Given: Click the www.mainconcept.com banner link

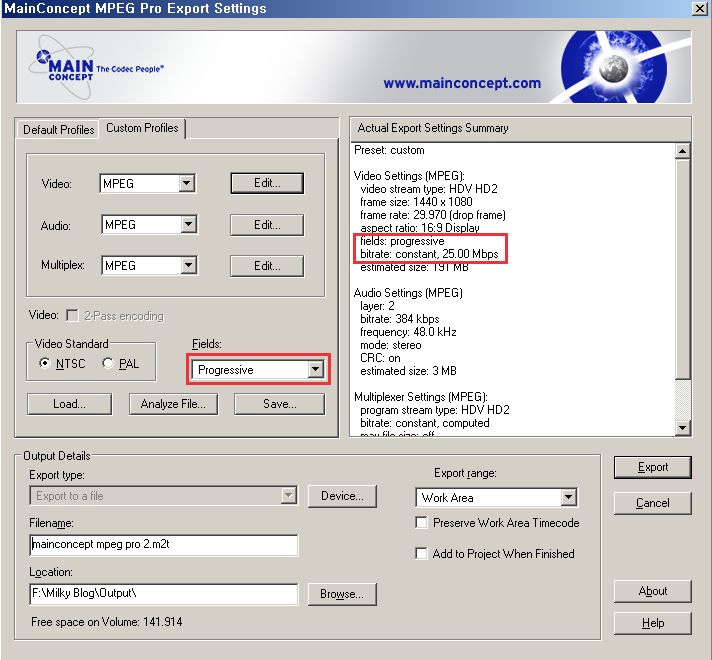Looking at the screenshot, I should 462,84.
